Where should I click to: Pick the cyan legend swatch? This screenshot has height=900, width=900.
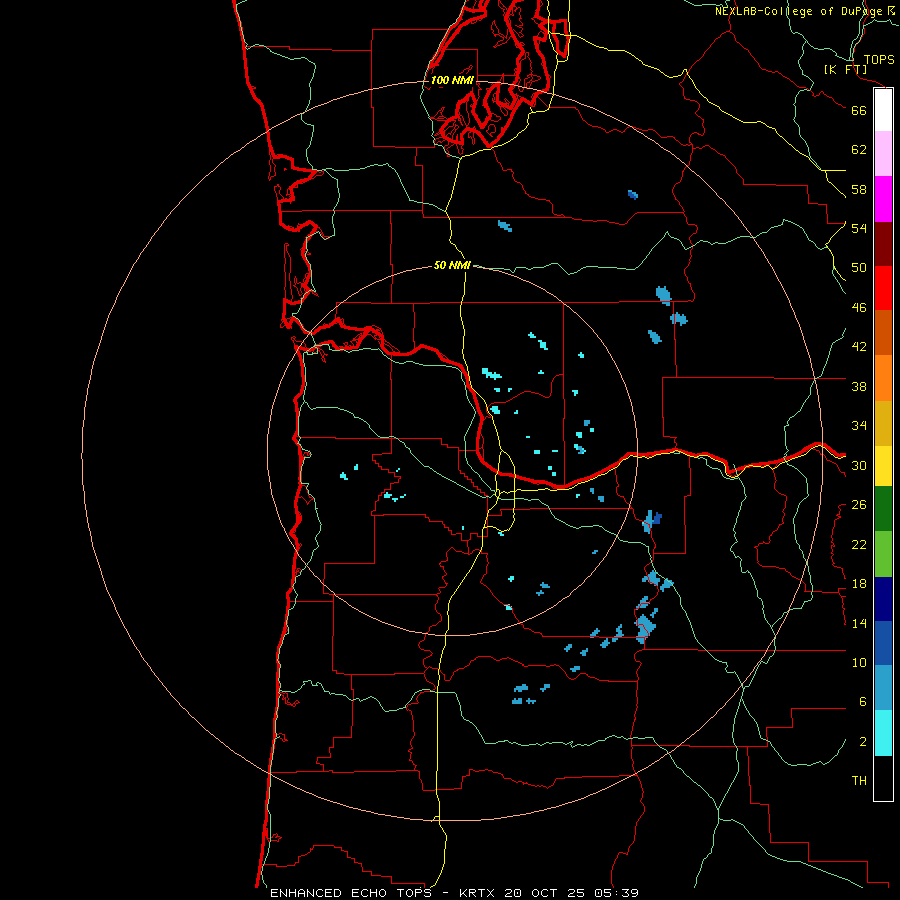click(x=883, y=733)
